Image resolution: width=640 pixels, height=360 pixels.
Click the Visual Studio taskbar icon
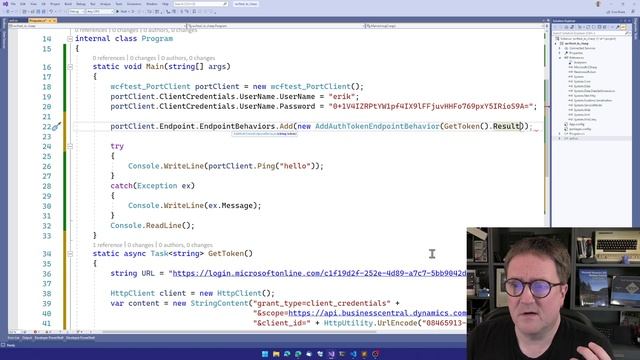coord(331,353)
